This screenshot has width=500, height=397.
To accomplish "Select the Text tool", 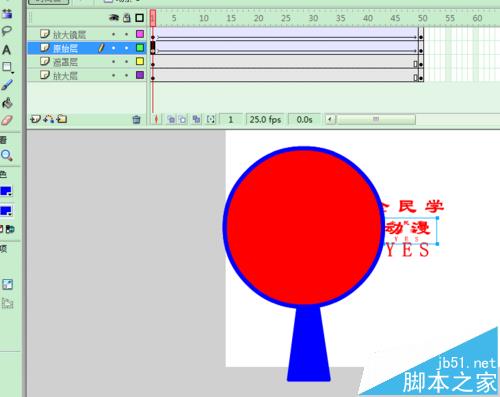I will click(6, 50).
